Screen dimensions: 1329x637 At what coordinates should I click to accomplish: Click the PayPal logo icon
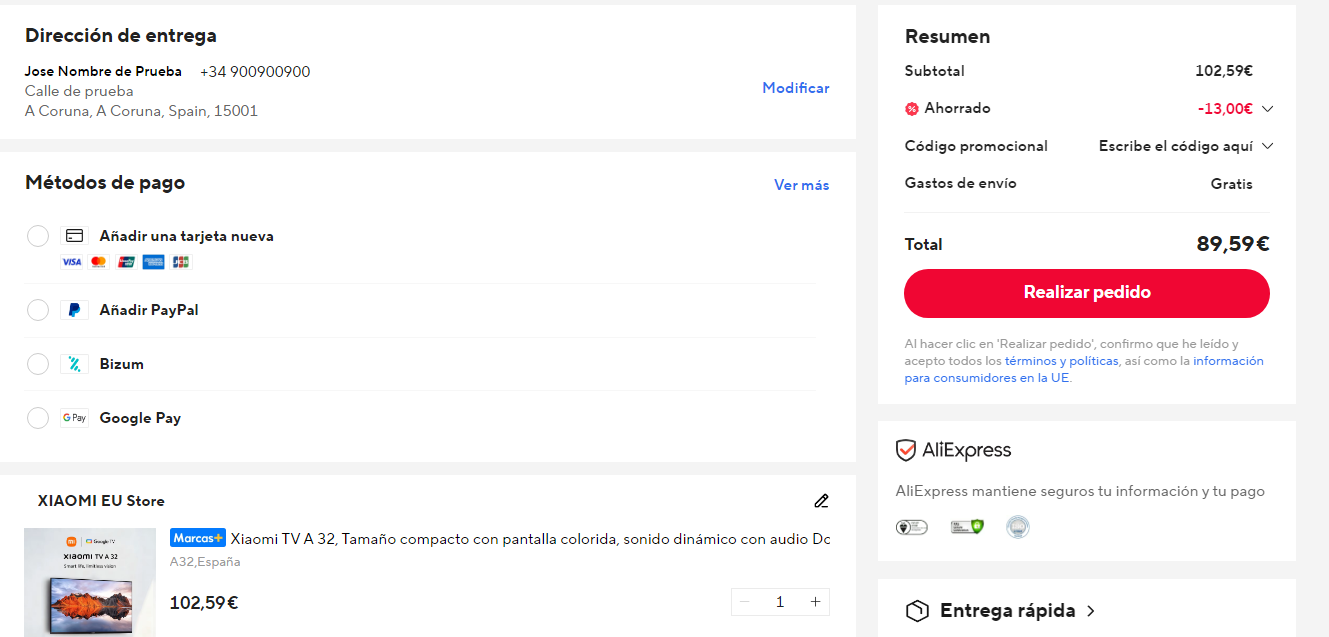click(74, 310)
